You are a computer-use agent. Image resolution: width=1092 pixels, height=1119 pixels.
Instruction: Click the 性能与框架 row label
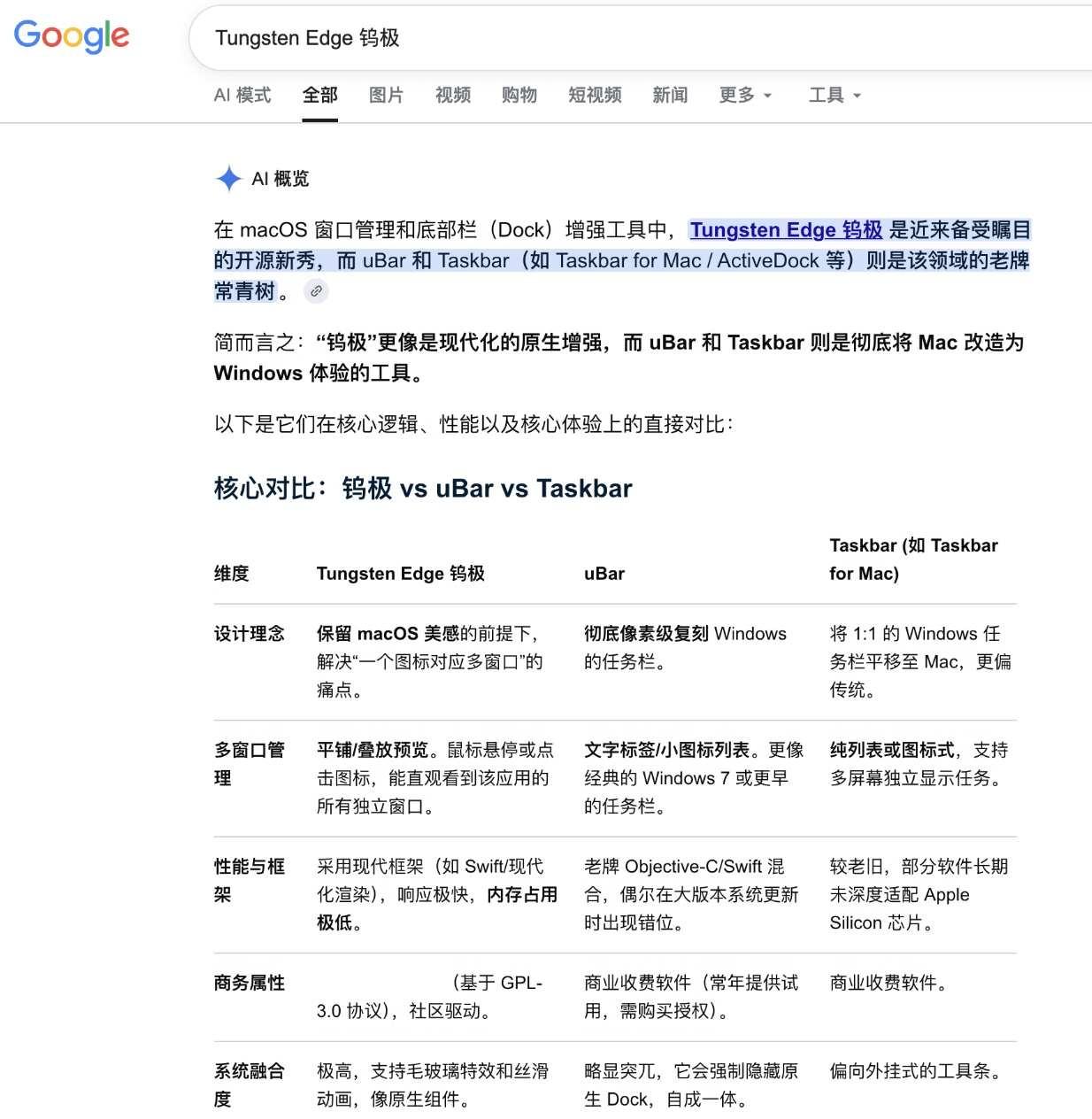click(x=250, y=881)
